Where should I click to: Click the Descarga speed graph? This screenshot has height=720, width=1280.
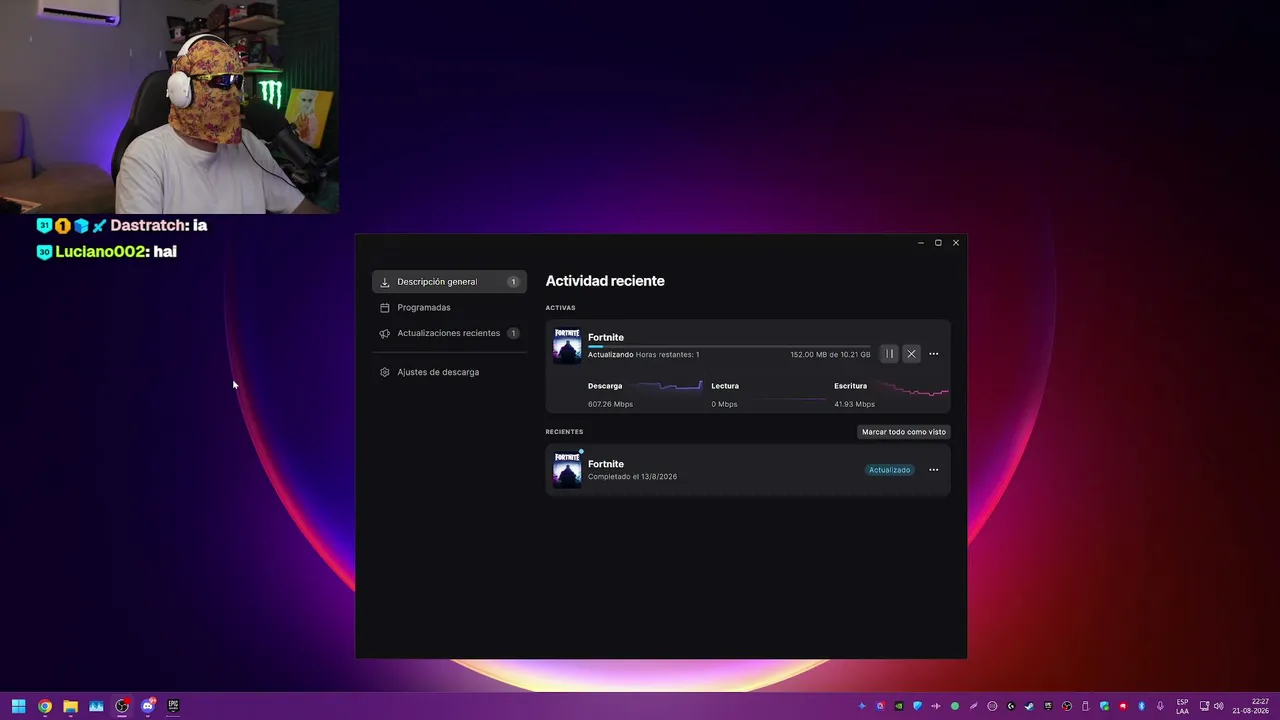point(666,387)
